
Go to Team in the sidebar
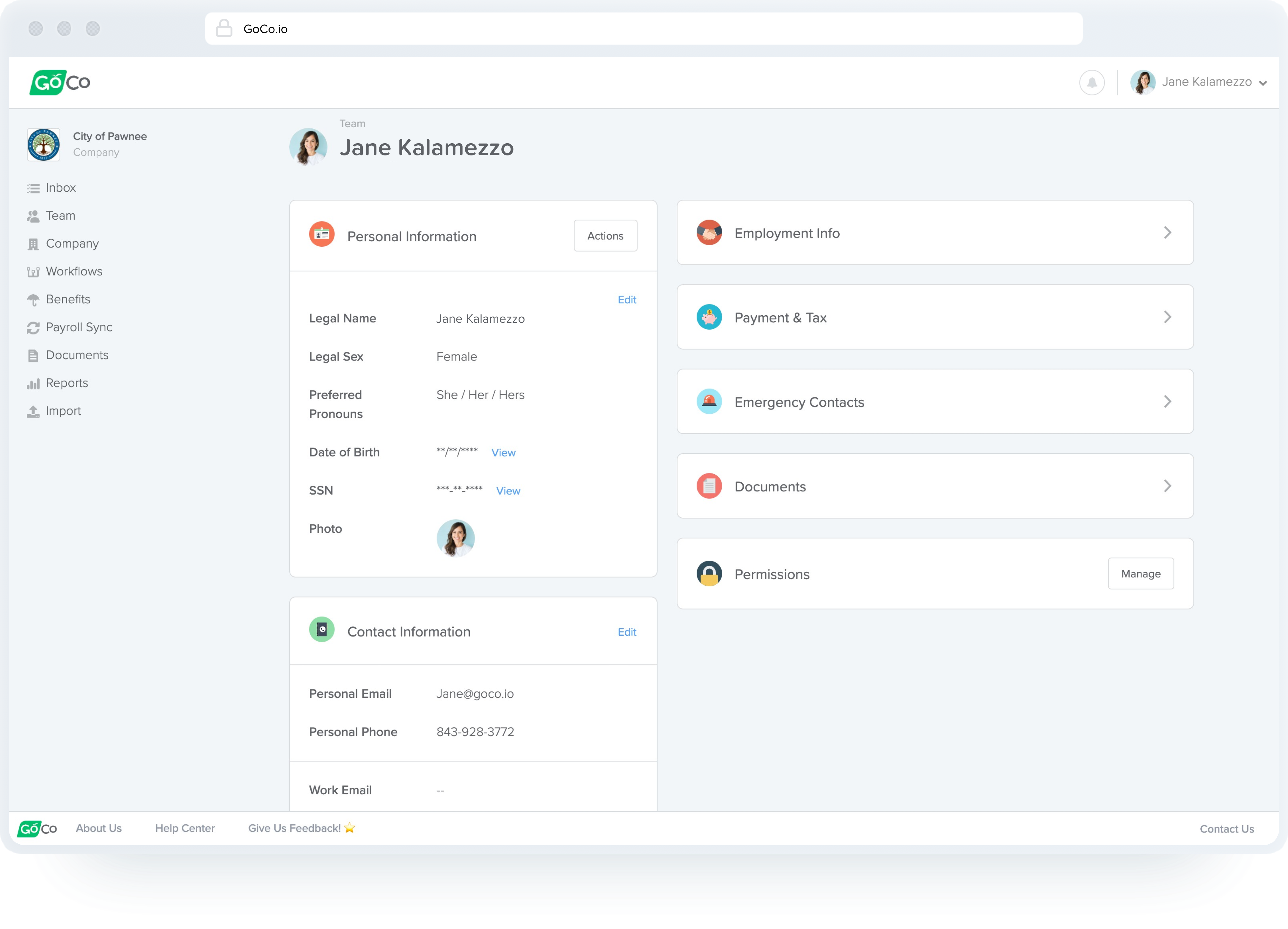point(60,216)
